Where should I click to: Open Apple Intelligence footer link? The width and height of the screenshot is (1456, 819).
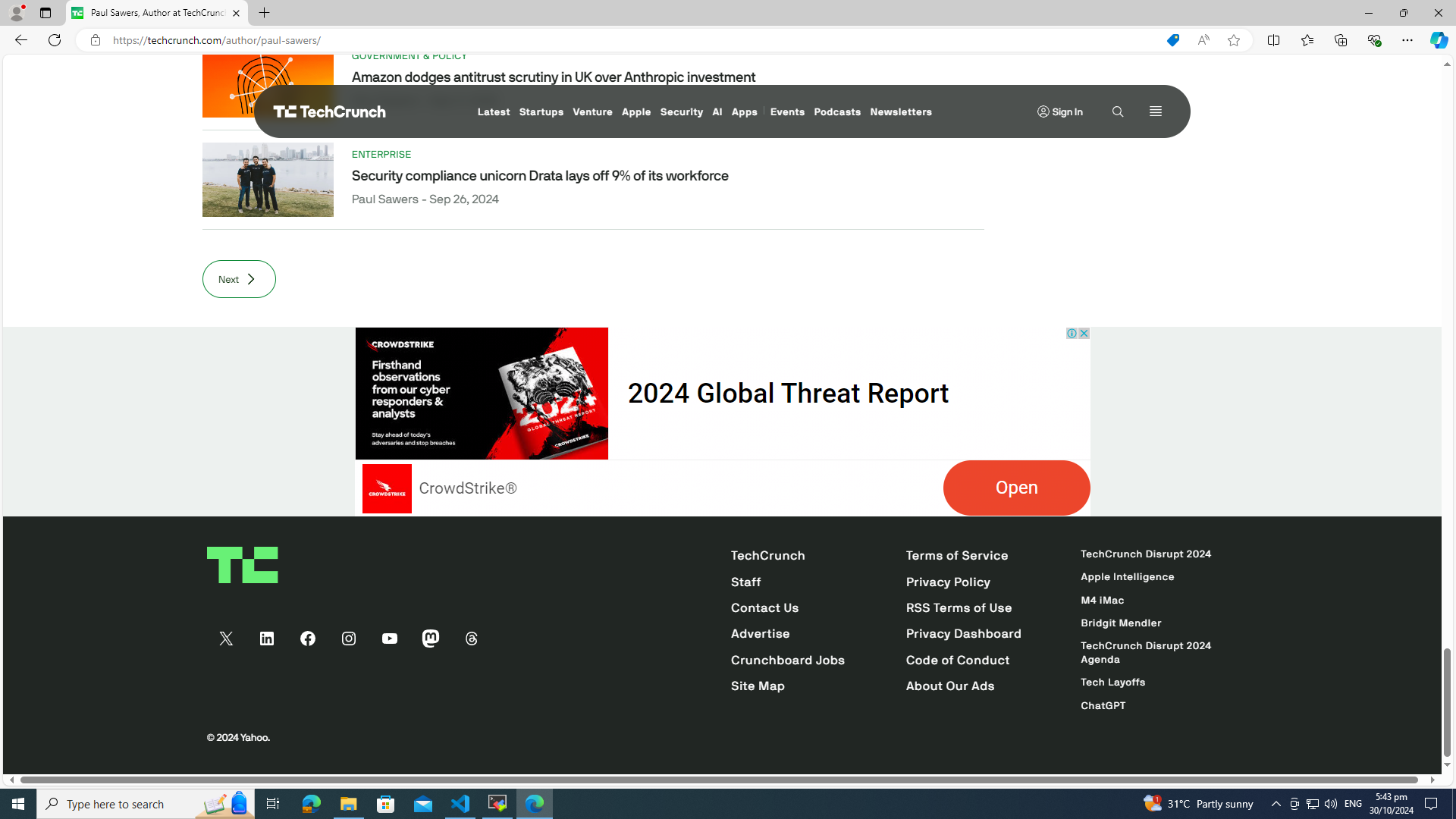click(x=1128, y=577)
